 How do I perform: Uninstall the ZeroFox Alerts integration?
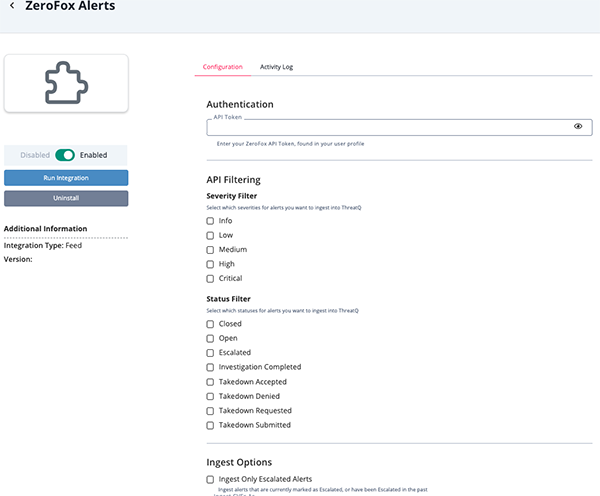(x=66, y=198)
